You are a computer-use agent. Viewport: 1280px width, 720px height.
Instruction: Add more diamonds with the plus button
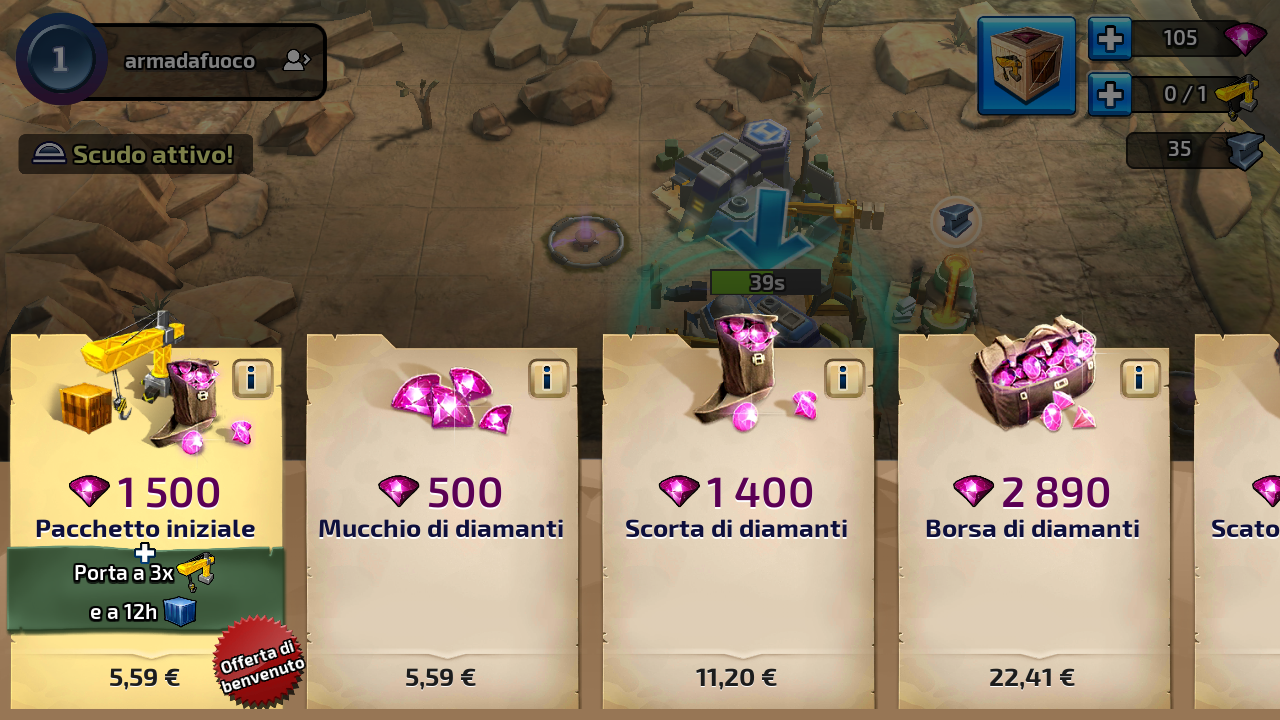coord(1110,40)
